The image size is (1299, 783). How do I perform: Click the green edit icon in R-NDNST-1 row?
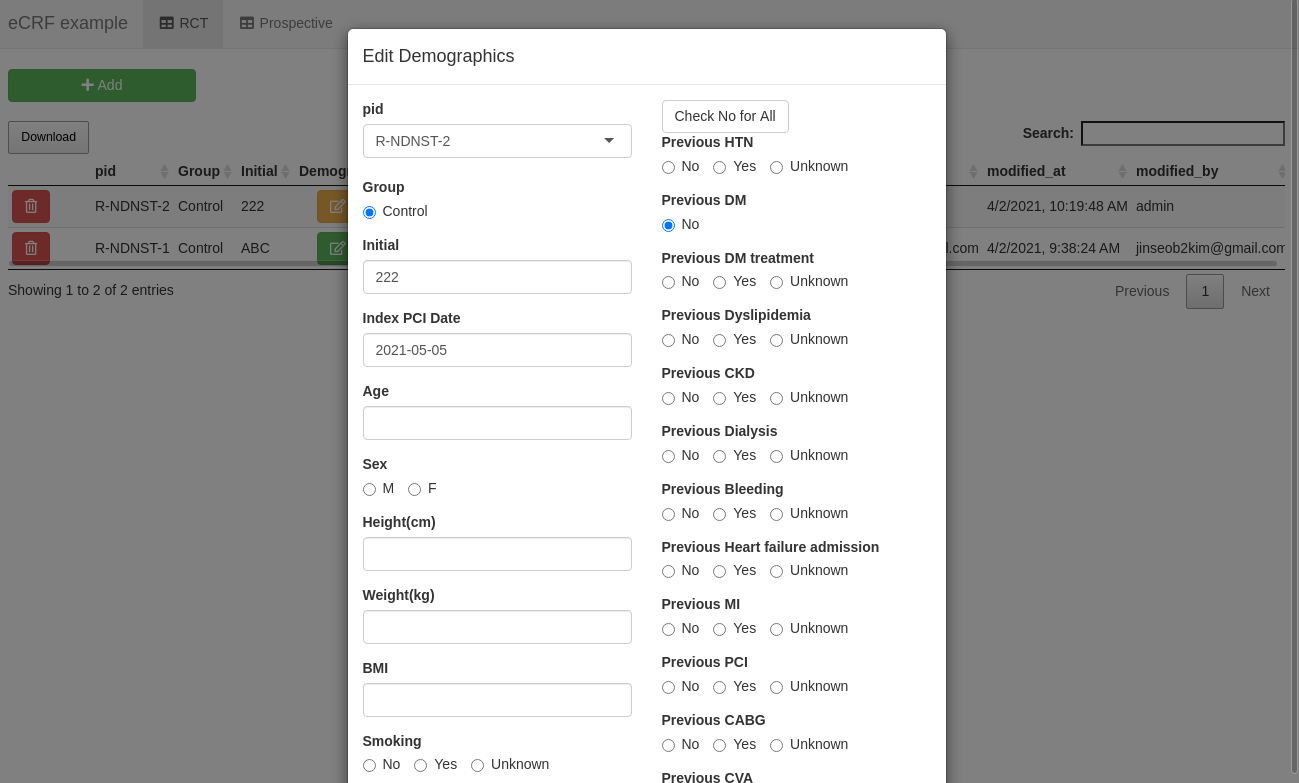[x=333, y=248]
